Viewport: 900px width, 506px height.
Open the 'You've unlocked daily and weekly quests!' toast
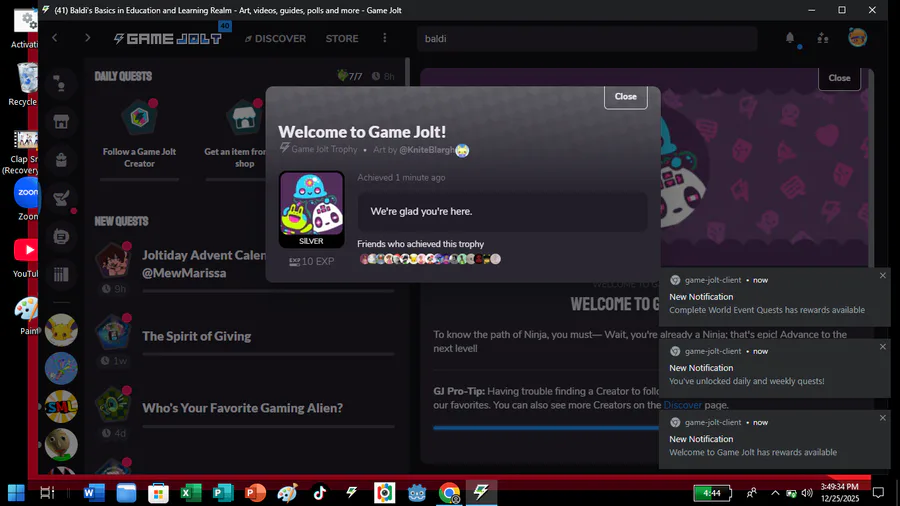point(775,368)
